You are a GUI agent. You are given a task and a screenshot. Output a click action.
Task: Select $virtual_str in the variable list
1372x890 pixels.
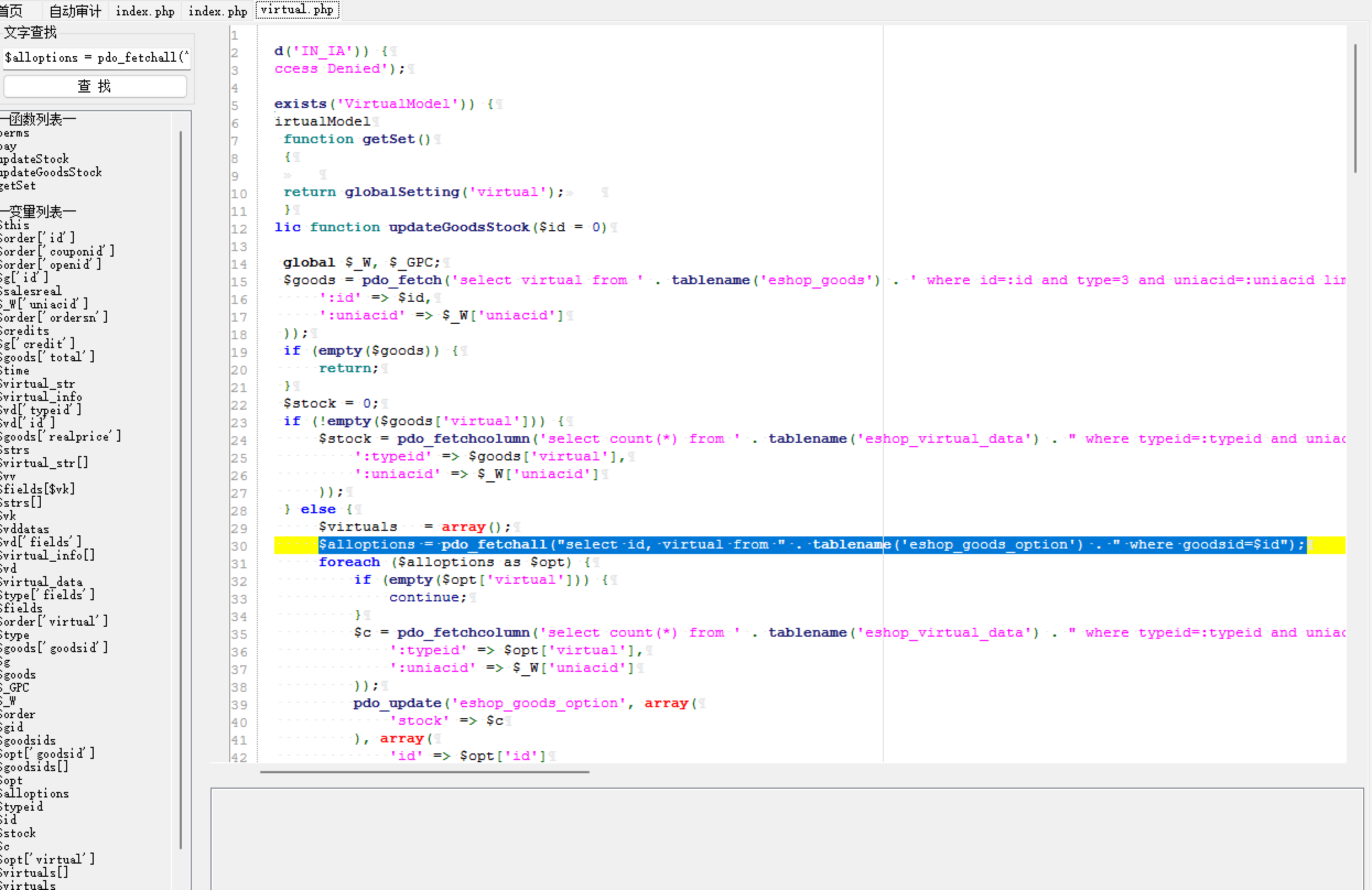click(x=37, y=384)
